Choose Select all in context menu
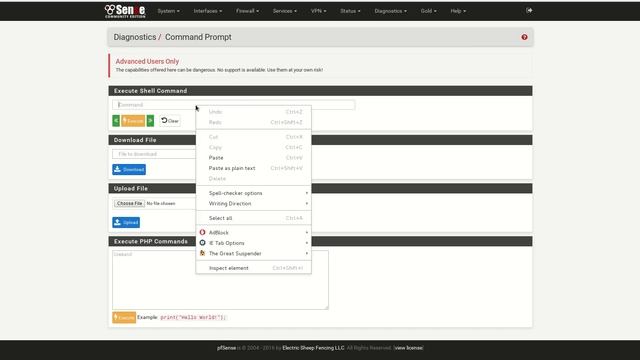640x360 pixels. [253, 218]
